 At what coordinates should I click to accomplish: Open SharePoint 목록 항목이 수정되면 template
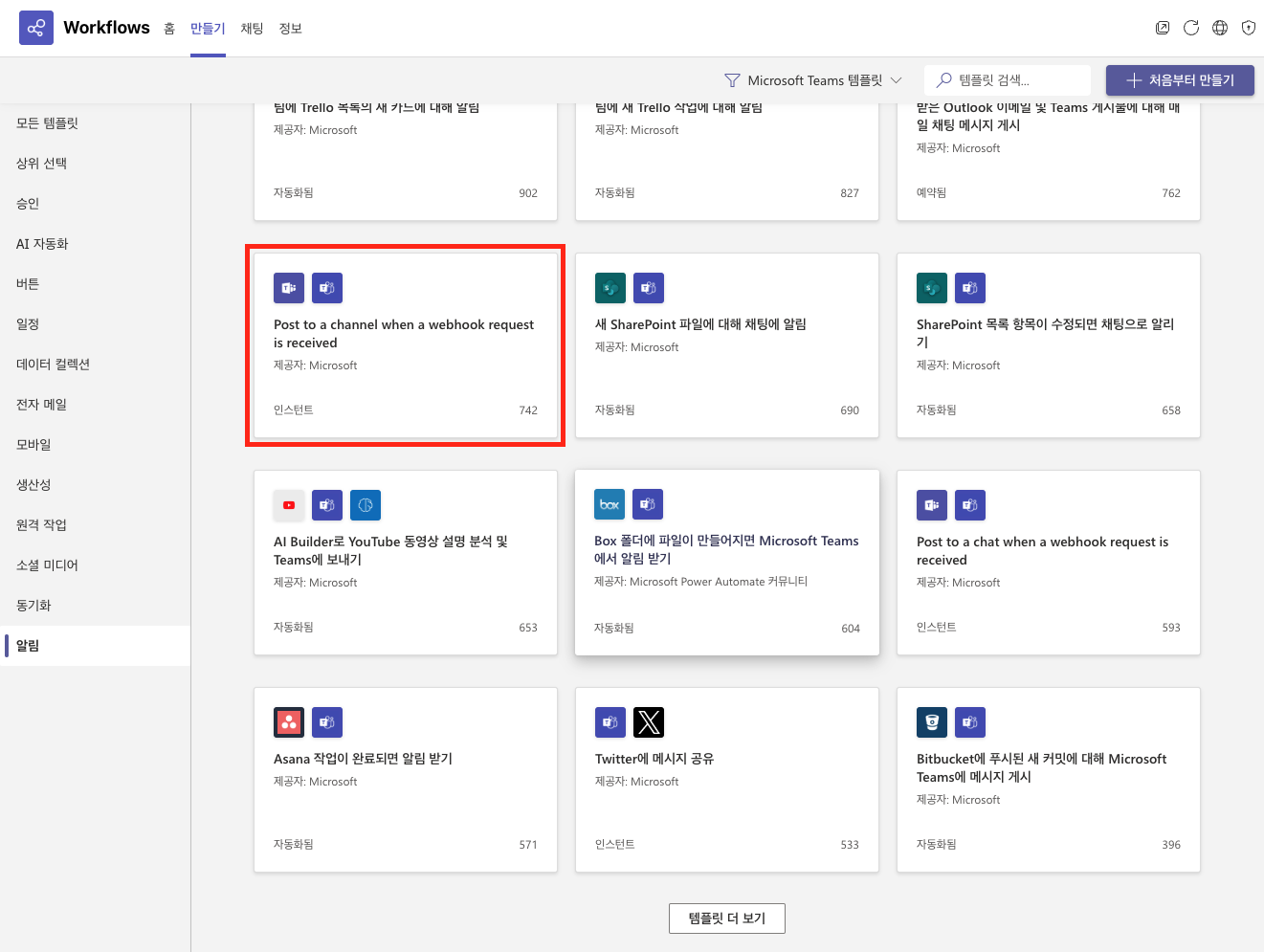(x=1045, y=333)
